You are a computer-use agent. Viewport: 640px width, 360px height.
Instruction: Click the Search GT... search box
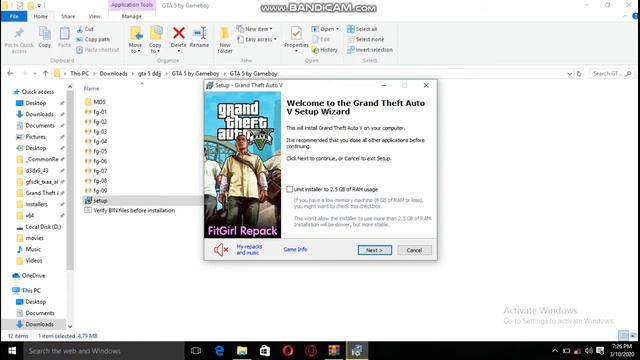click(611, 74)
